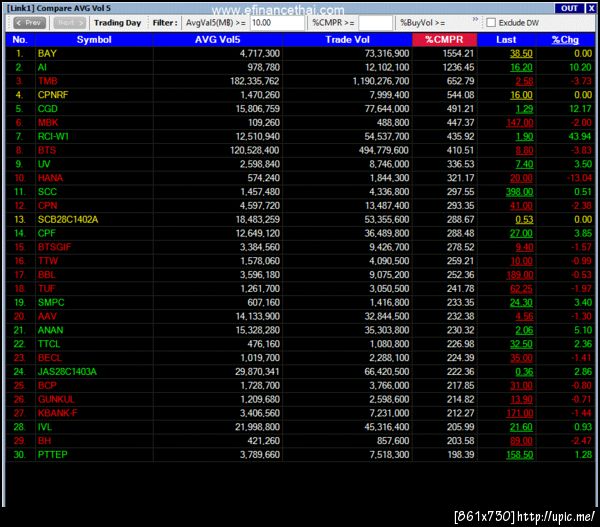Select the TTW symbol
Screen dimensions: 600x527
coord(48,261)
